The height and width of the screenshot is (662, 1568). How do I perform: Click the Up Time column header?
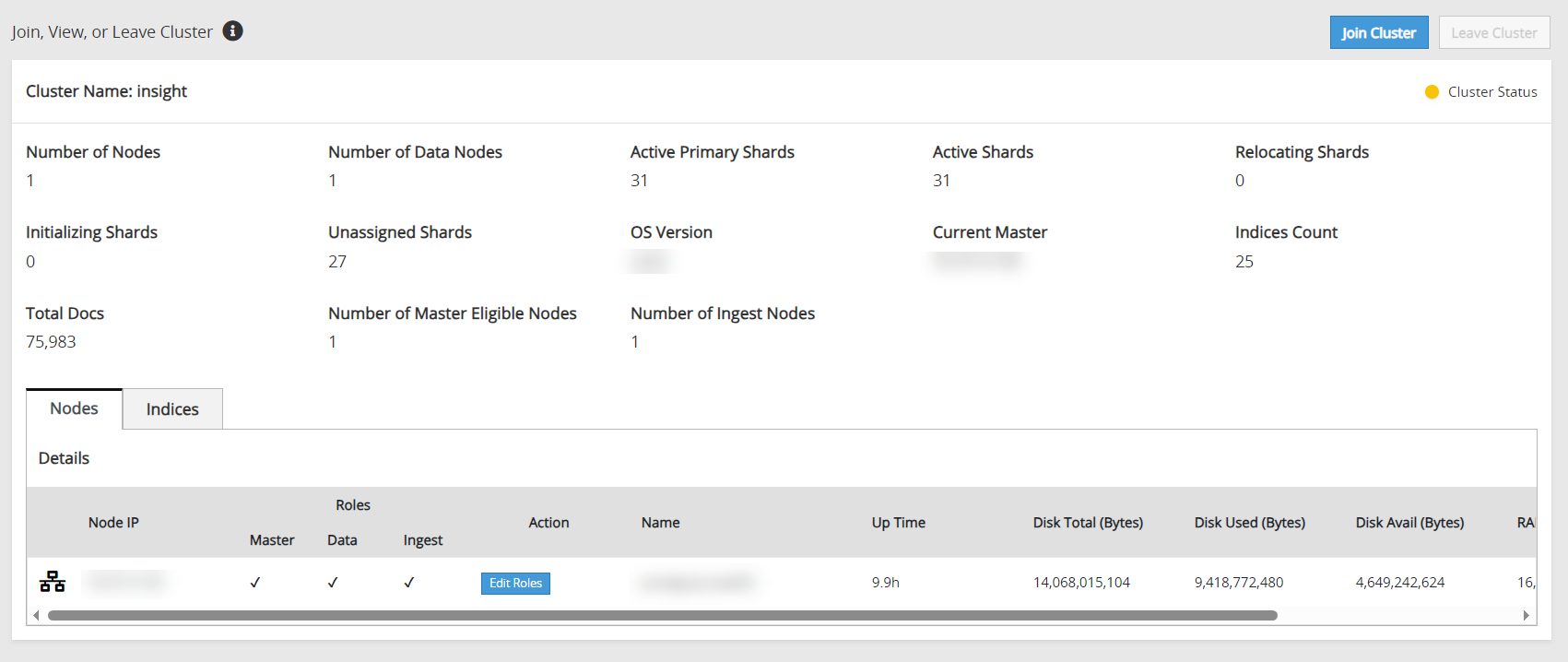898,523
